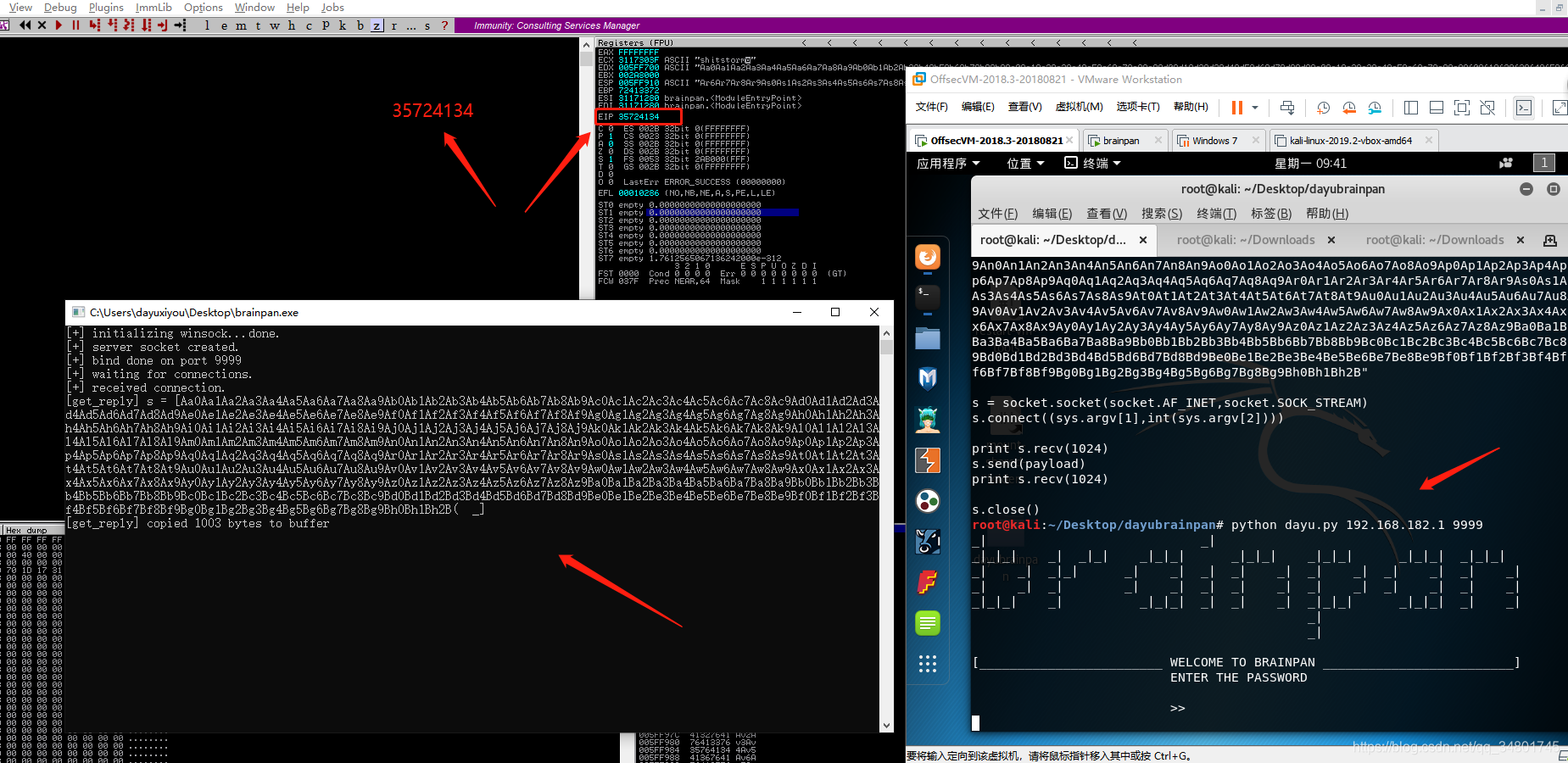Viewport: 1568px width, 763px height.
Task: Click Trace into icon in debugger toolbar
Action: coord(129,25)
